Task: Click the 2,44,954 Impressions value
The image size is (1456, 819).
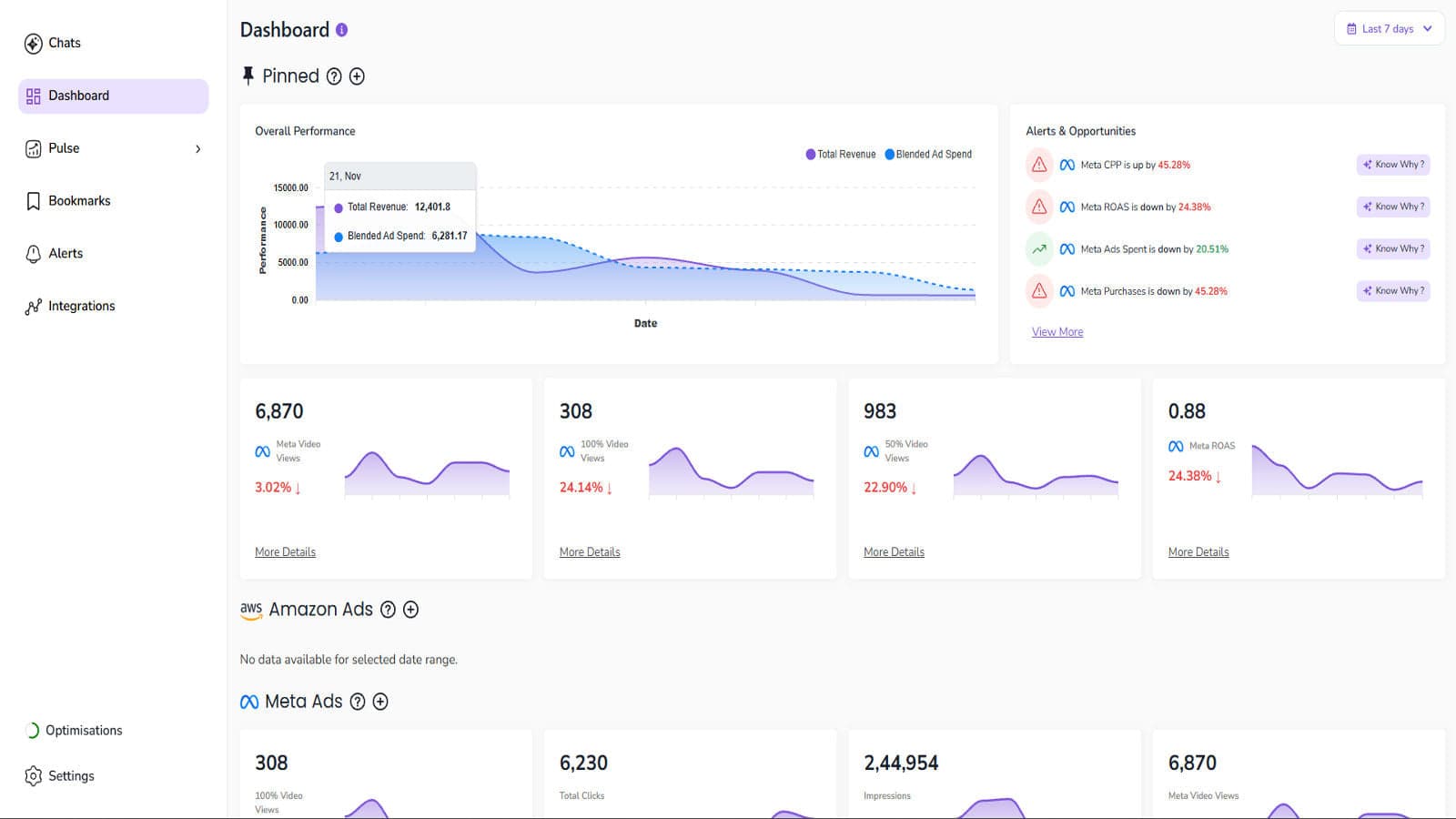Action: tap(901, 763)
